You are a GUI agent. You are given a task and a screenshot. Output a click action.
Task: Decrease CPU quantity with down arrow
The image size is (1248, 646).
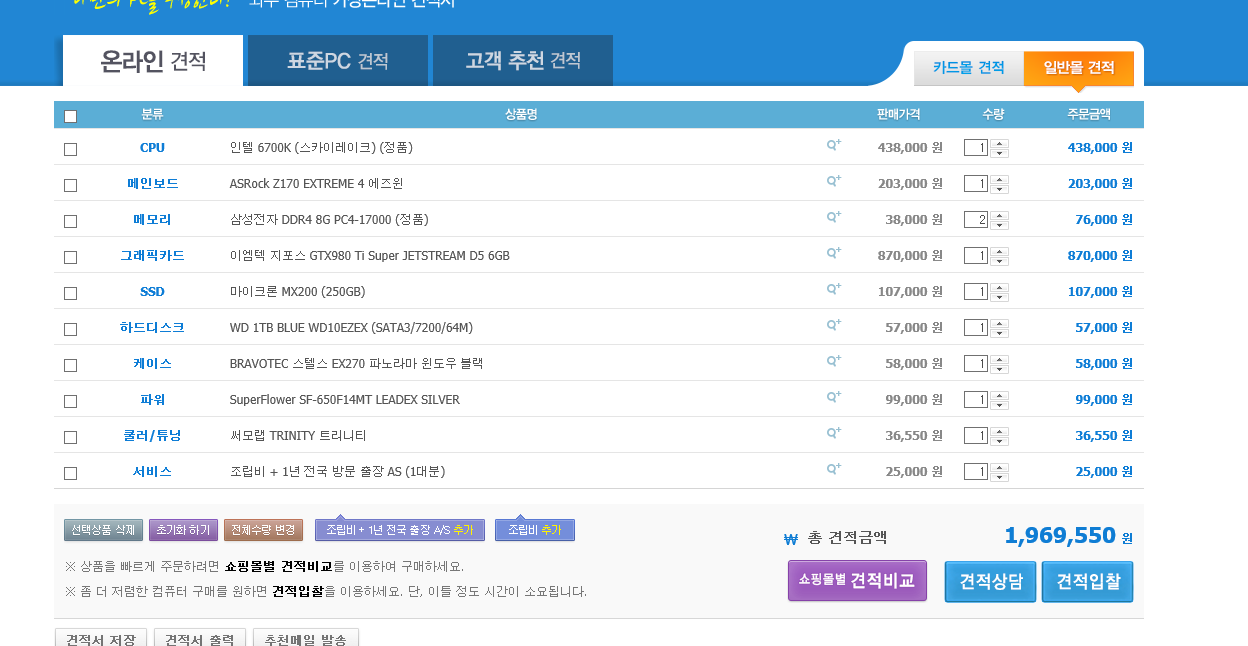1000,153
